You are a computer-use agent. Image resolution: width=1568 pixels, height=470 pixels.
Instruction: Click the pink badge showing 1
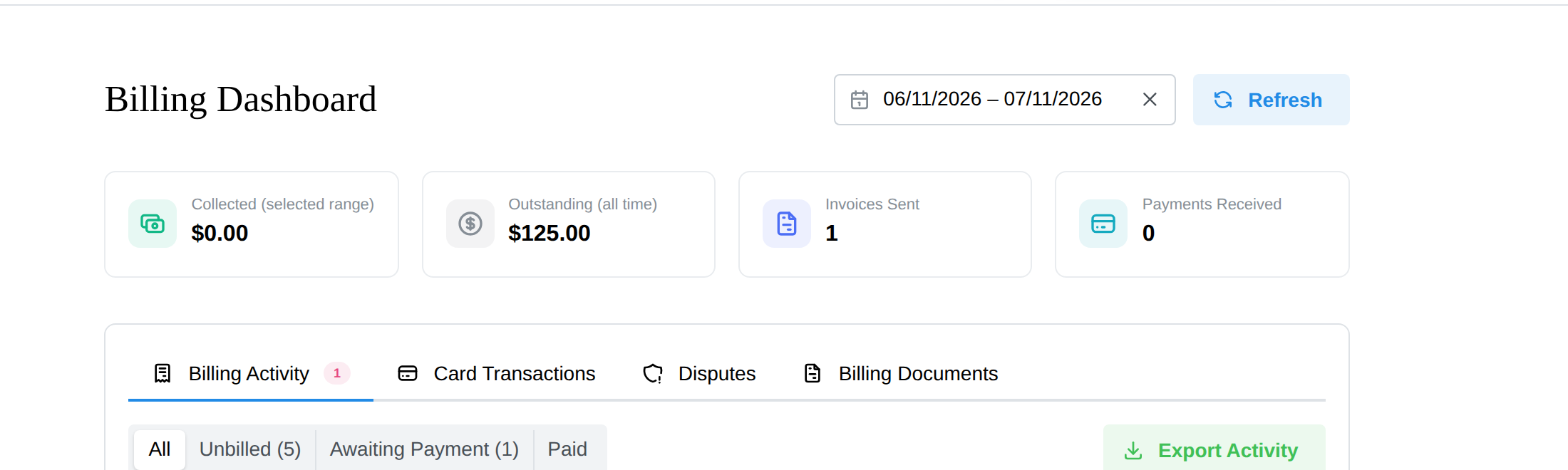[x=337, y=373]
